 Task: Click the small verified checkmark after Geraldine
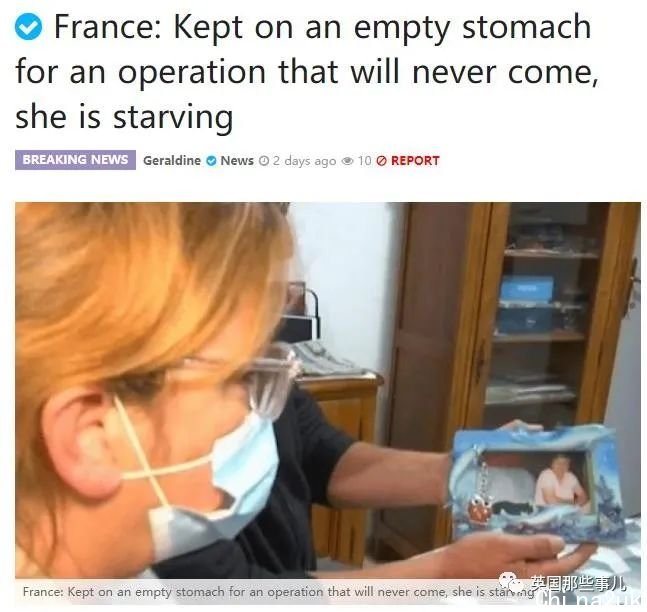point(211,161)
